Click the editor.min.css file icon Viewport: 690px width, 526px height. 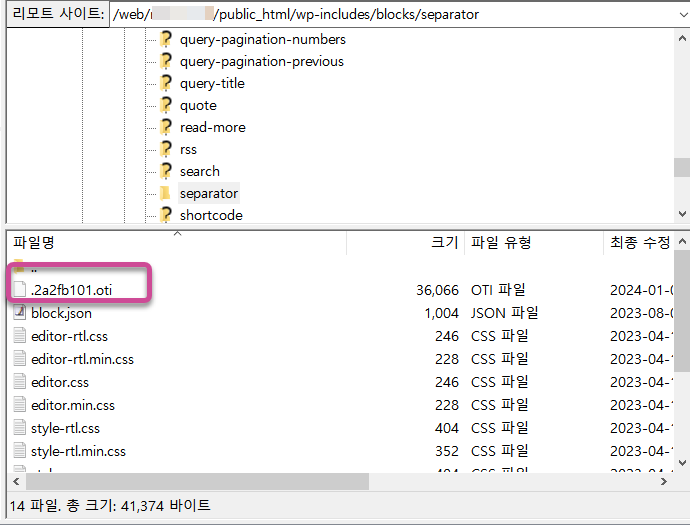[19, 404]
